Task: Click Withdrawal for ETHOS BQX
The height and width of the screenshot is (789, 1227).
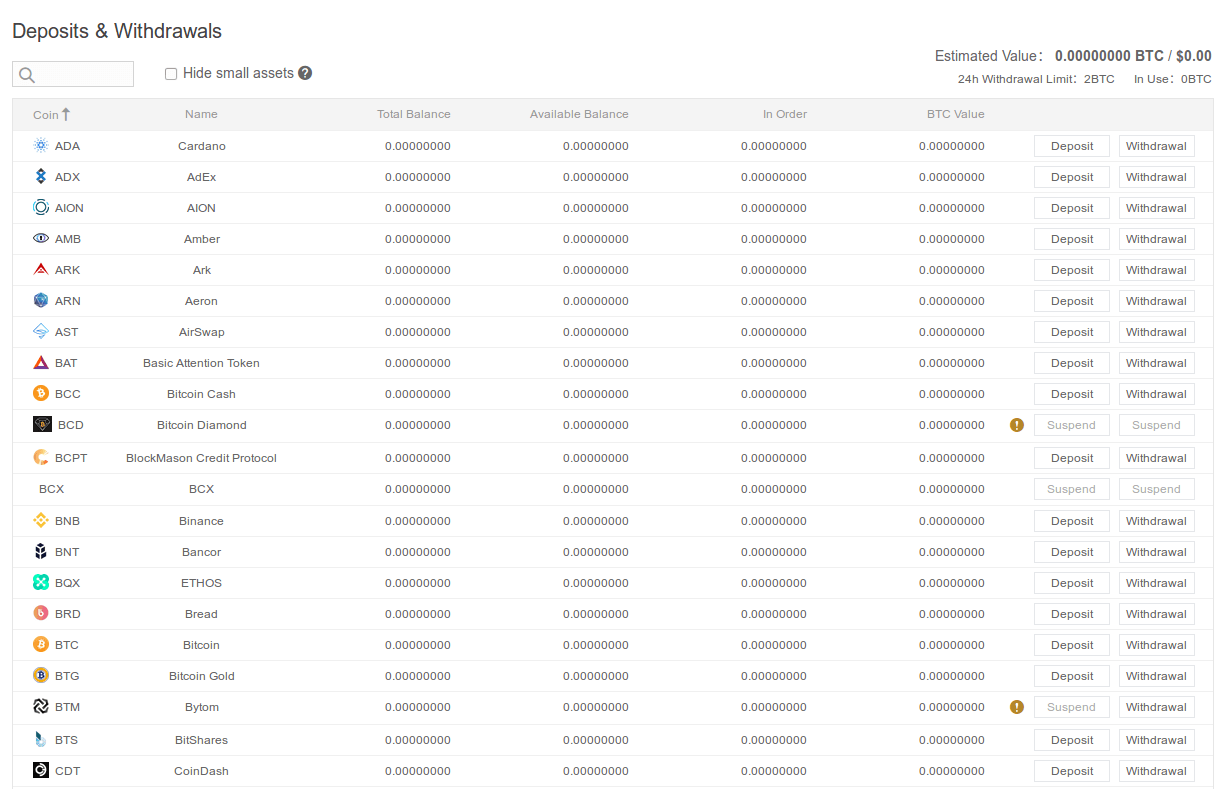Action: tap(1156, 583)
